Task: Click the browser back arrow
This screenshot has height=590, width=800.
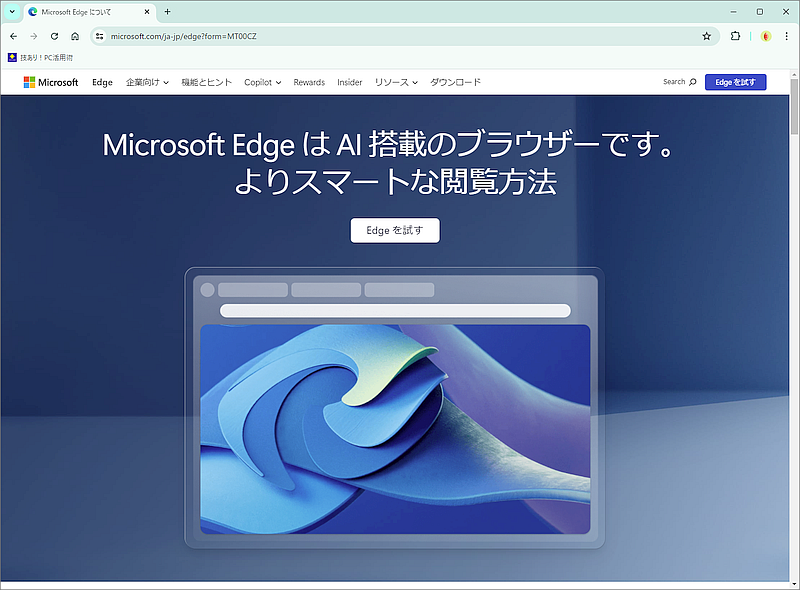Action: (14, 36)
